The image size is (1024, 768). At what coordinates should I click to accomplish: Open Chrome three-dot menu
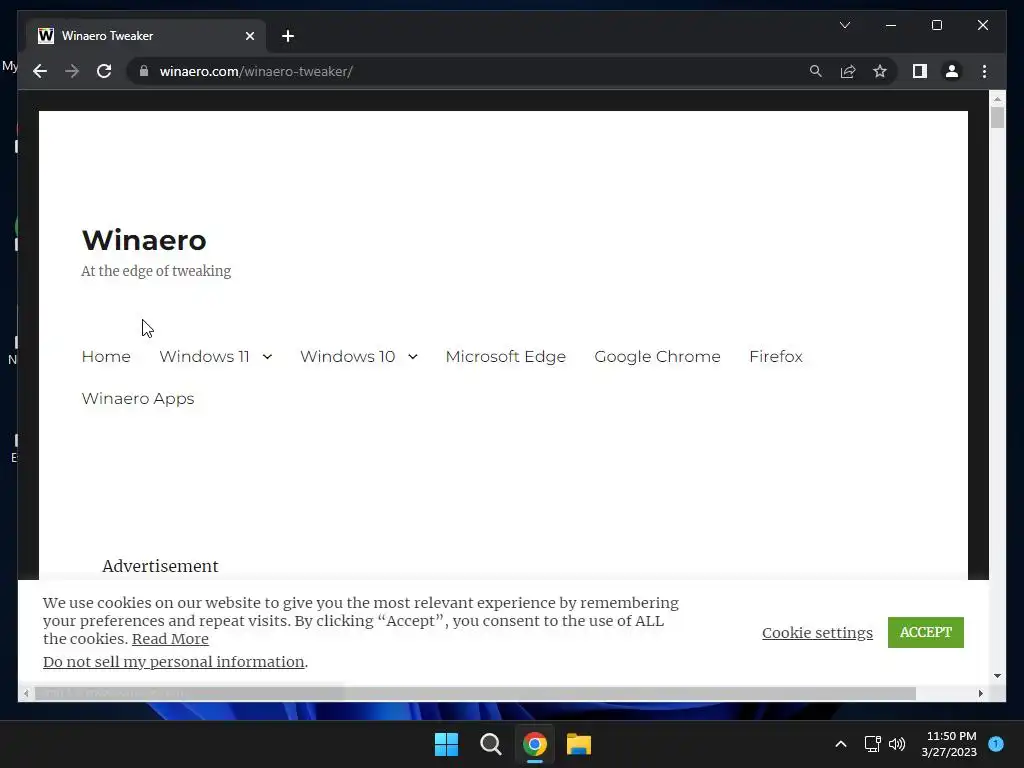click(x=984, y=71)
